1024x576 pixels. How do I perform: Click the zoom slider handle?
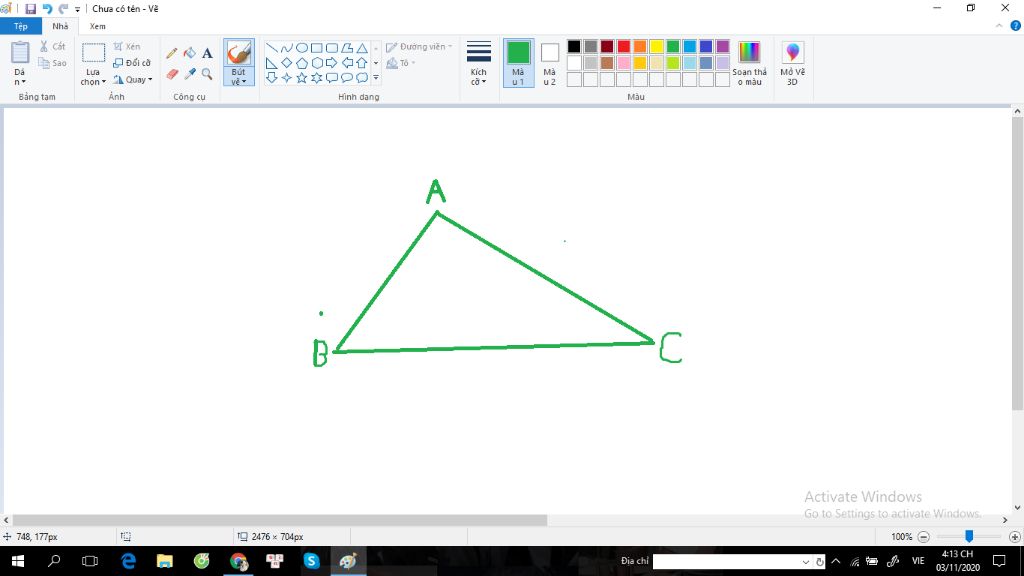(969, 536)
